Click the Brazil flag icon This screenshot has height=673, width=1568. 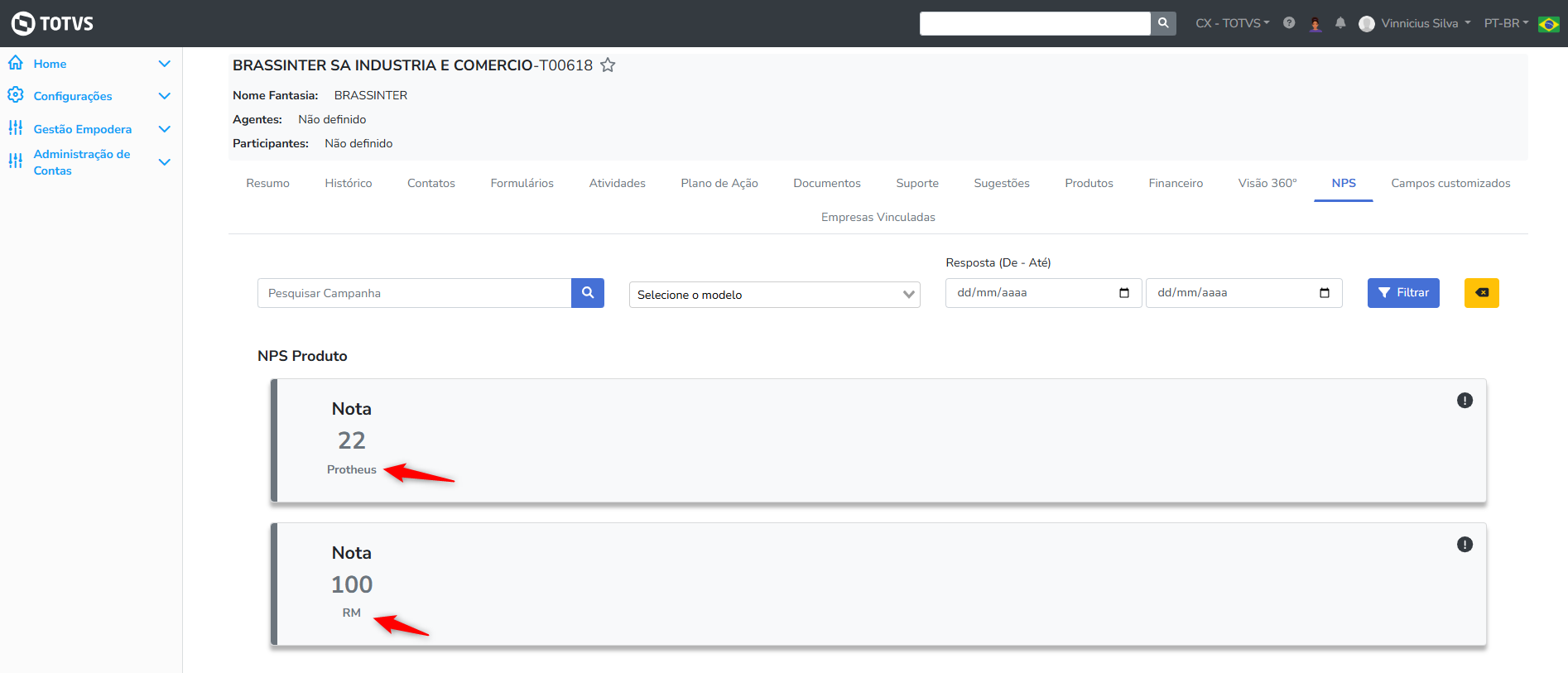(1548, 24)
